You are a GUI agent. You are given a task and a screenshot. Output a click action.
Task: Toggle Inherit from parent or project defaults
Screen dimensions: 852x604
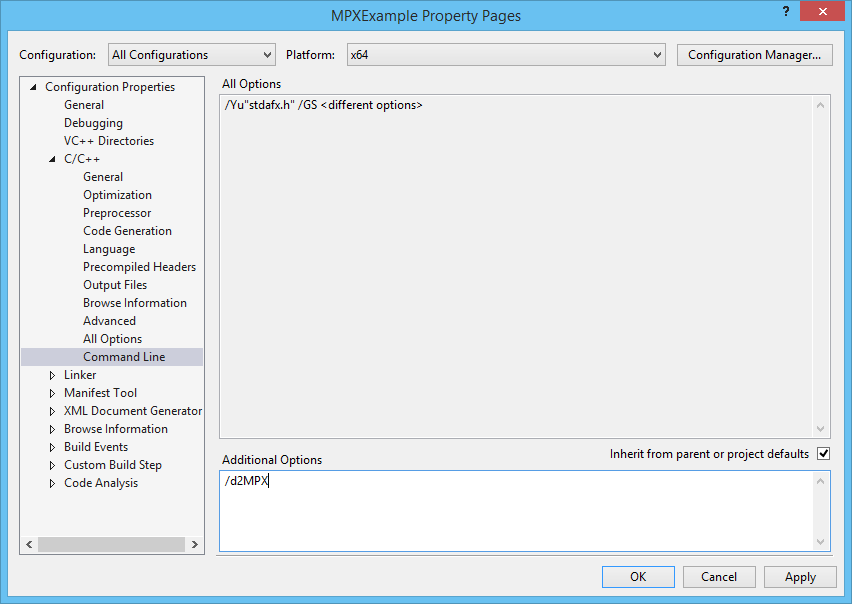click(823, 454)
